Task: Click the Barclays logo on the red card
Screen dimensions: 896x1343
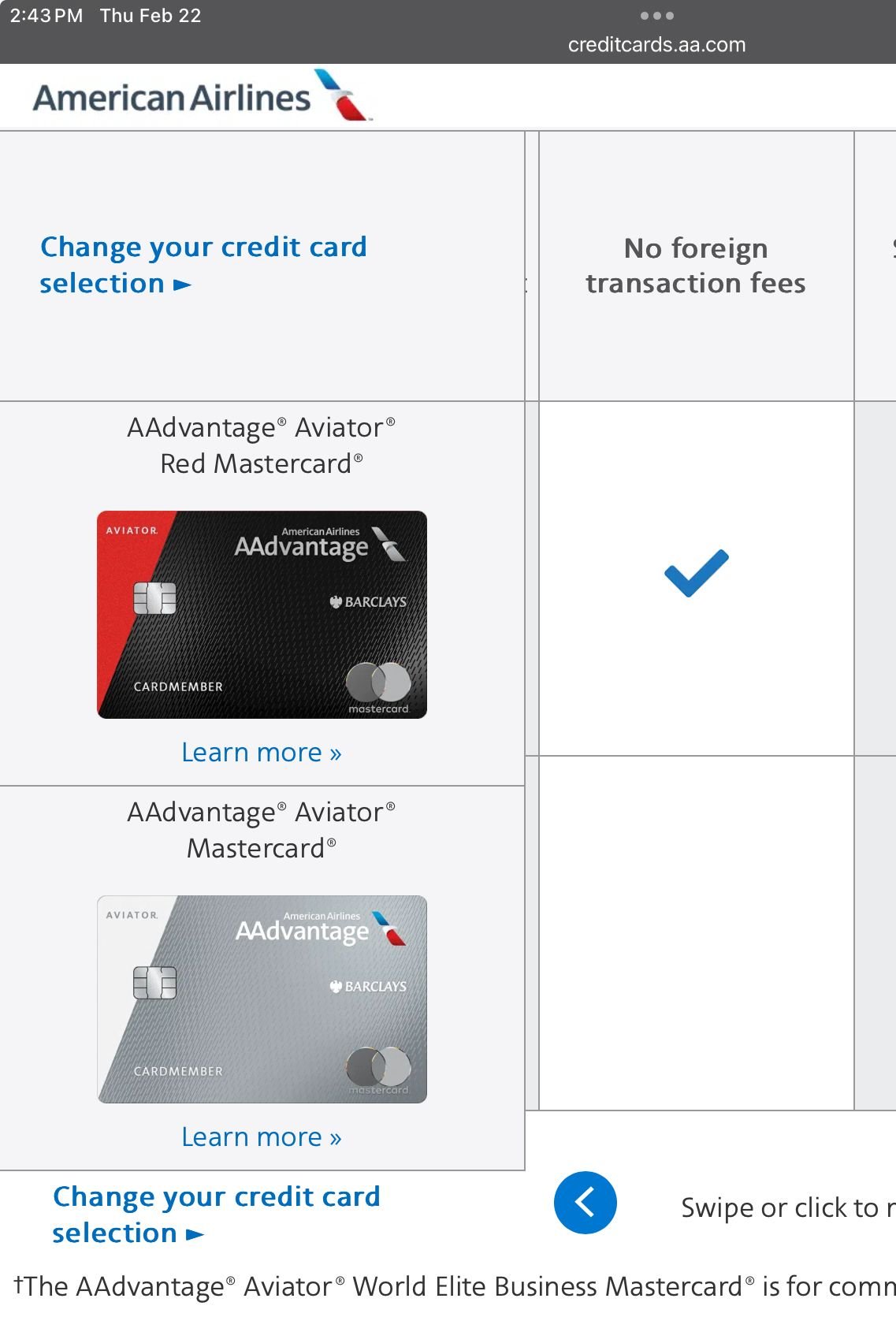Action: (x=368, y=602)
